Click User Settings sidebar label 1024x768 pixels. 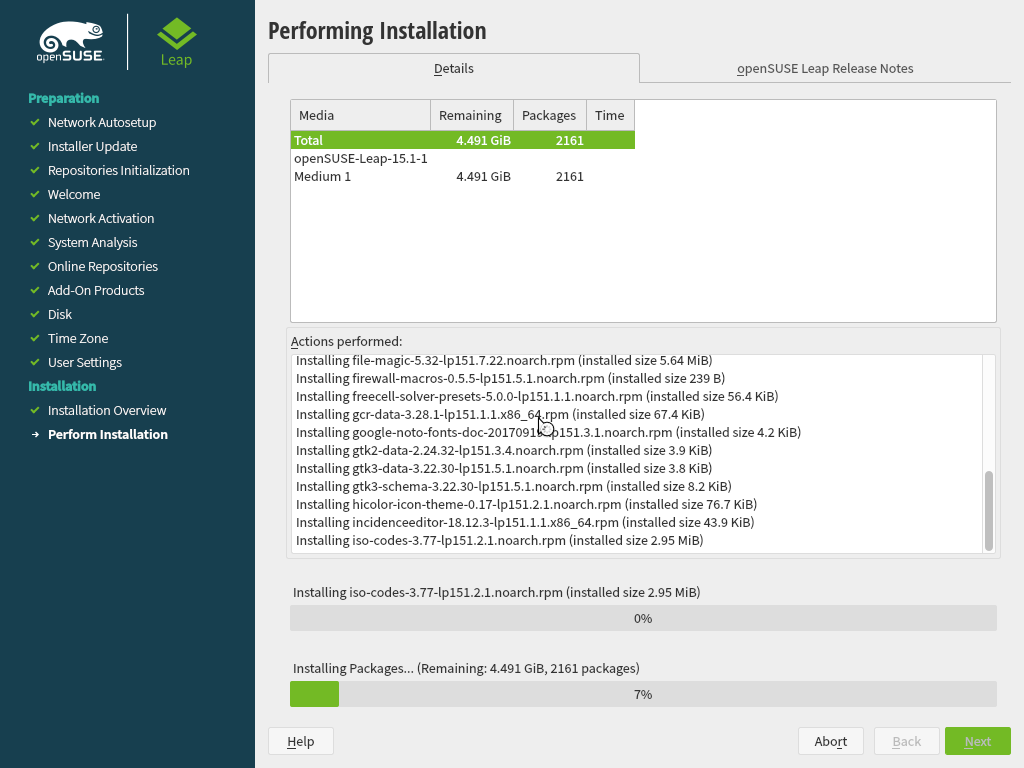(x=85, y=362)
